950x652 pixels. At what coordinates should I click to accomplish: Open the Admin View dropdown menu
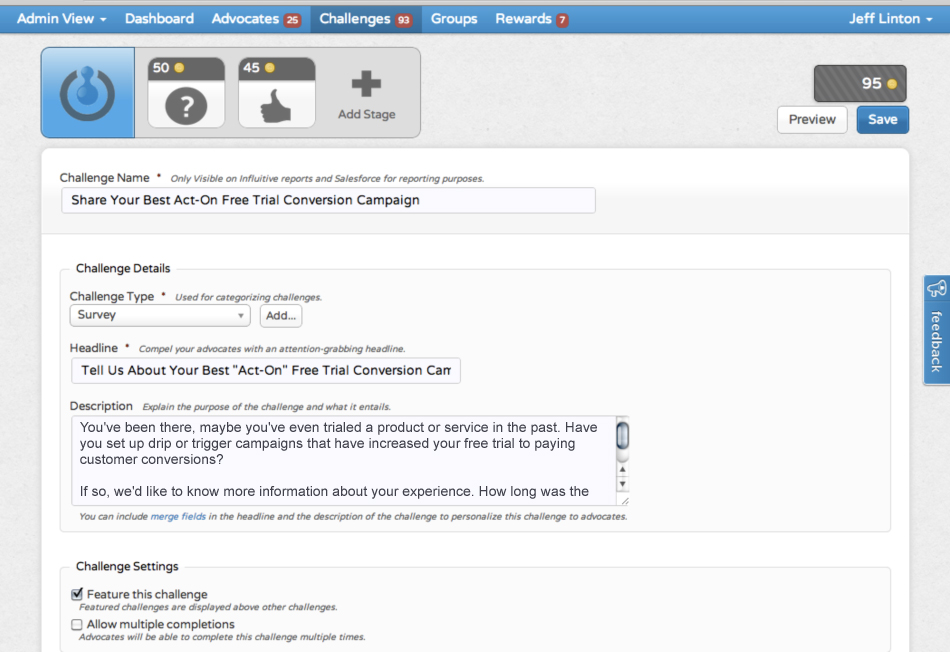(61, 19)
